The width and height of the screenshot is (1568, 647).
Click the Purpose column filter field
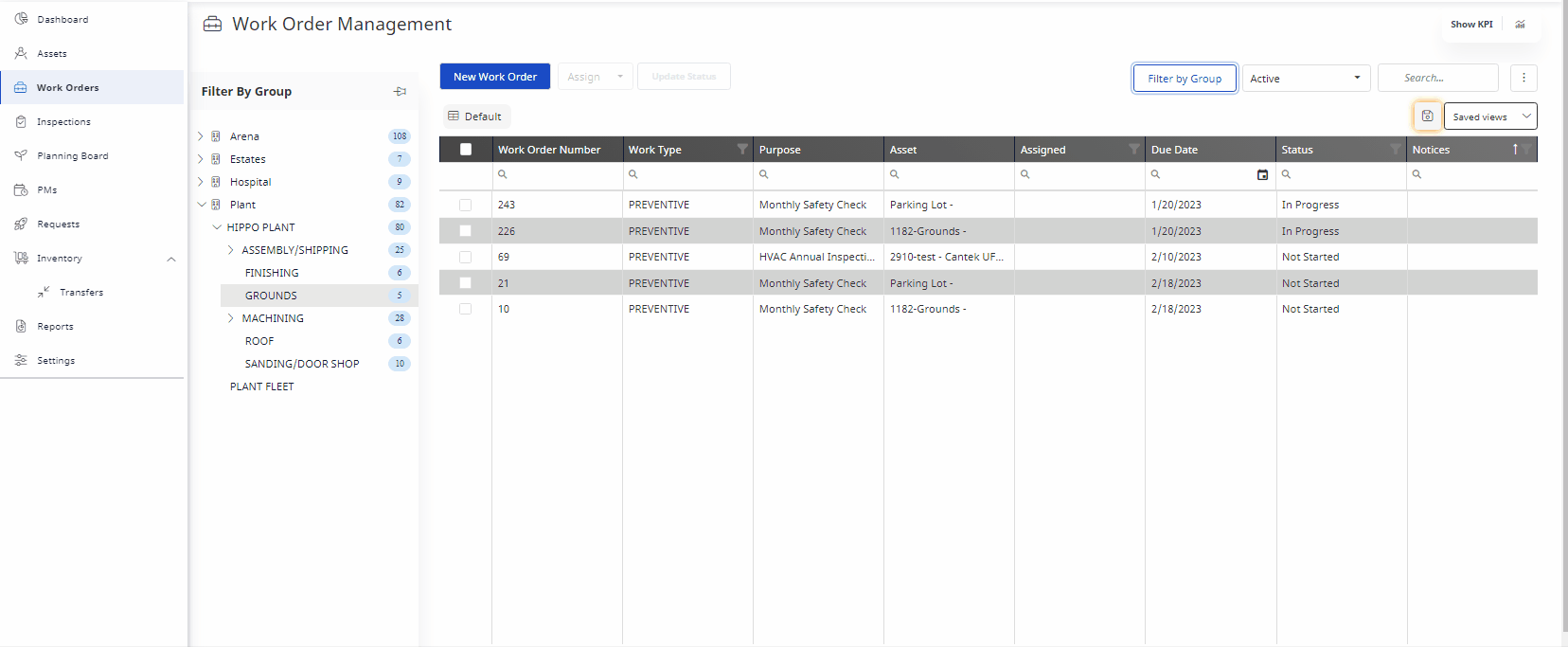click(x=819, y=174)
